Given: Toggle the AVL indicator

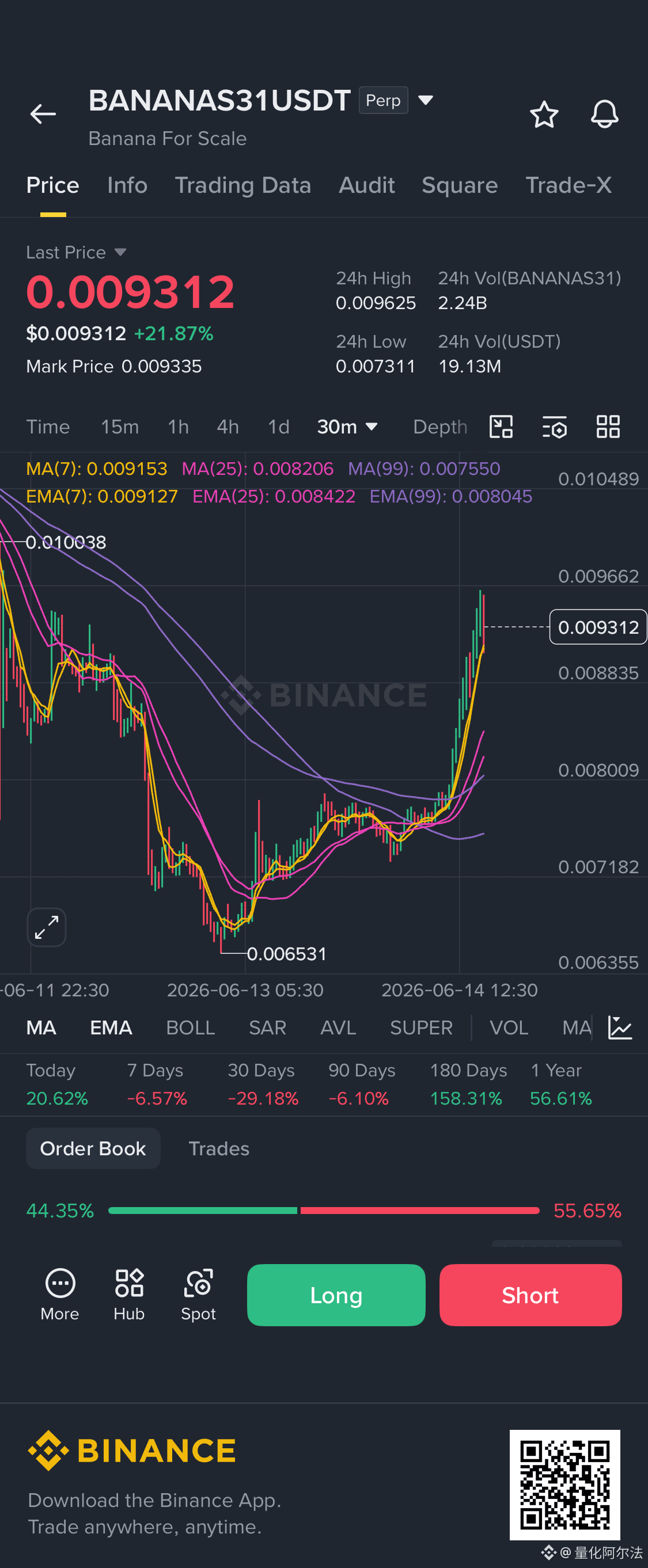Looking at the screenshot, I should (x=338, y=1027).
